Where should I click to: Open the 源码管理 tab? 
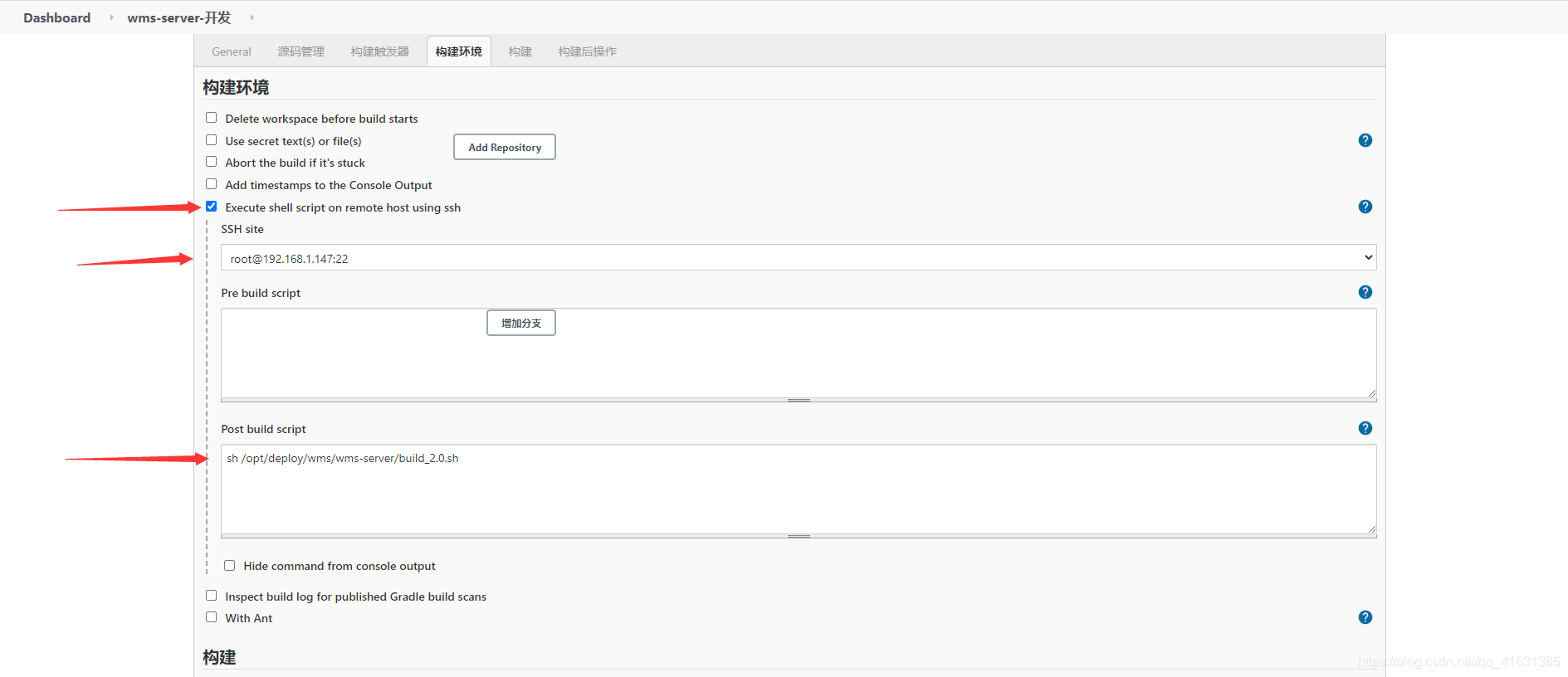click(x=300, y=51)
